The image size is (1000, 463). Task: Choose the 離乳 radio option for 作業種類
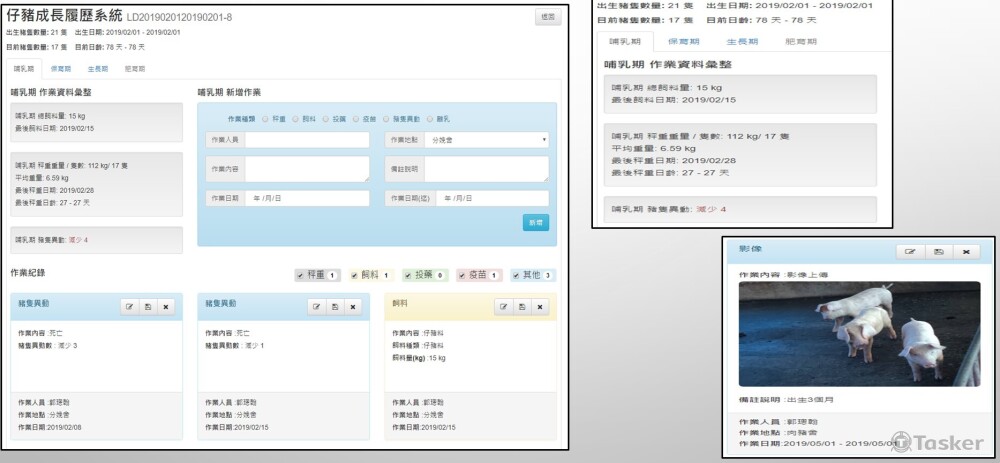pyautogui.click(x=428, y=118)
